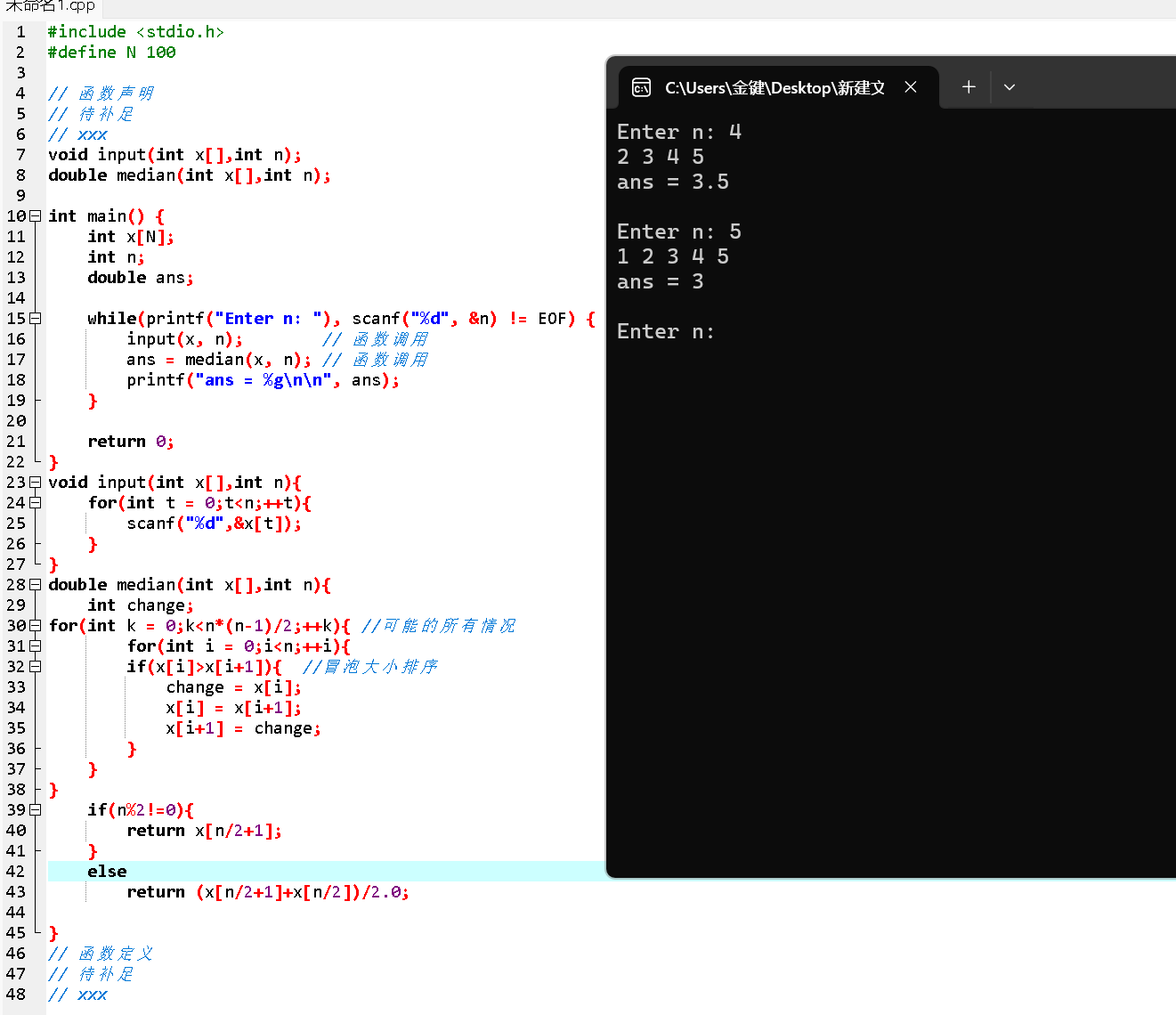Collapse the while loop fold at line 15

36,319
